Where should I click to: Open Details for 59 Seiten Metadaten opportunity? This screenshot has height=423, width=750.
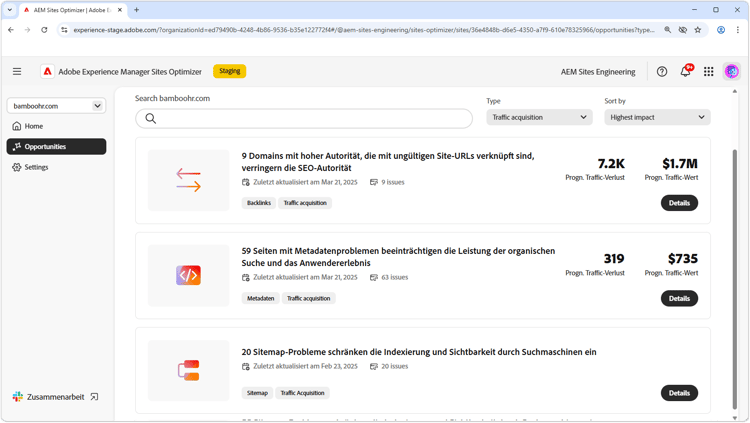click(x=679, y=298)
